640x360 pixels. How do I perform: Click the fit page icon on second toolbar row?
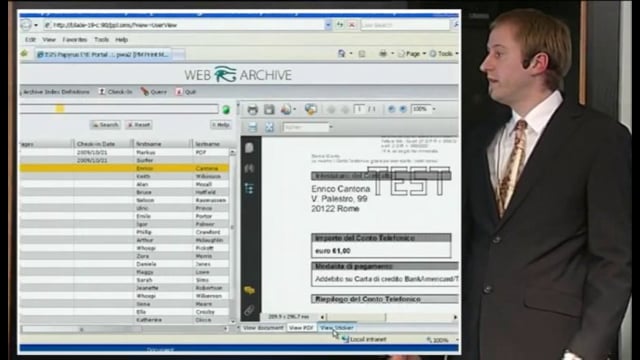coord(269,127)
